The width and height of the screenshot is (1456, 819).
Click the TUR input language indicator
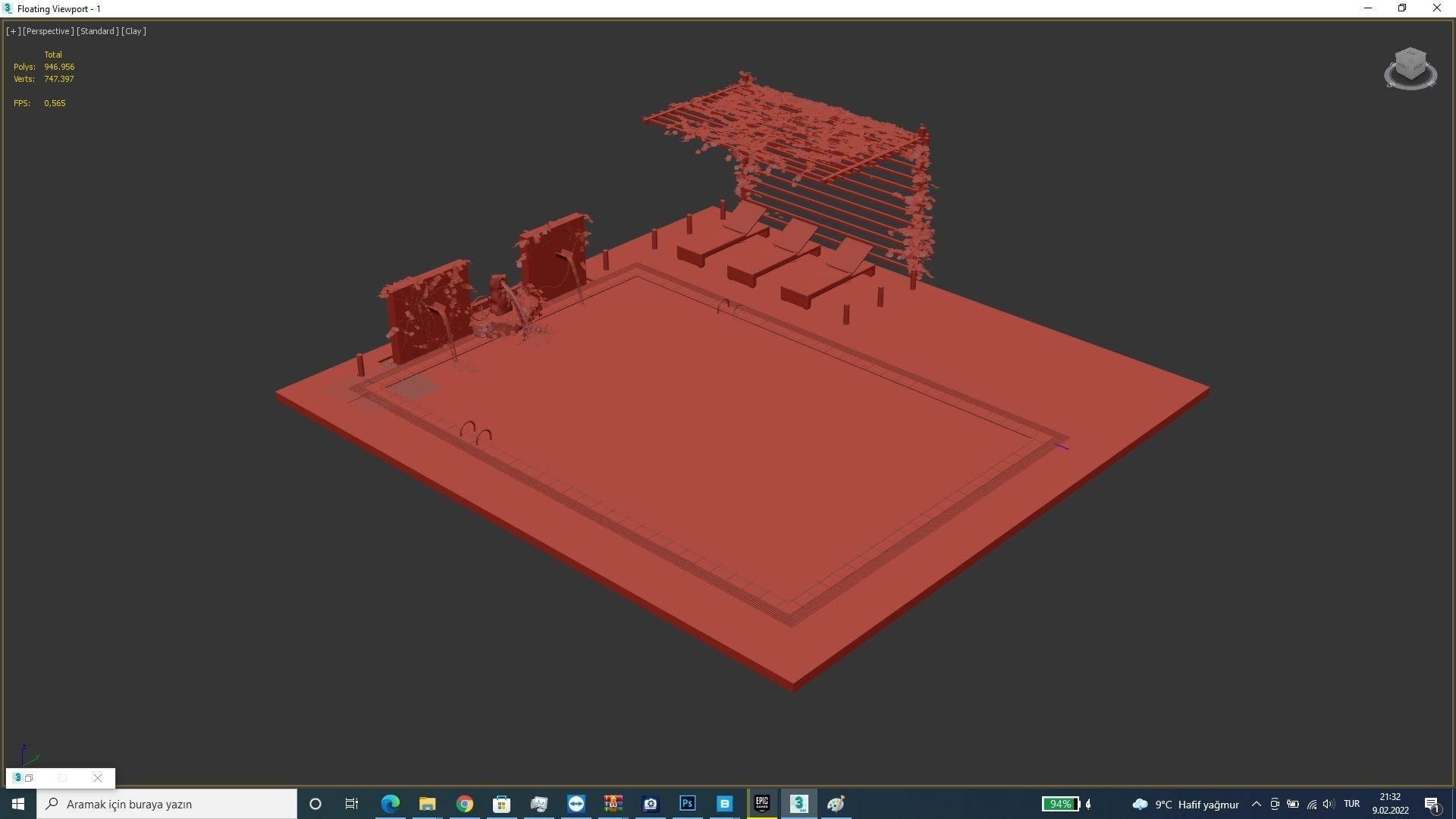[x=1351, y=804]
